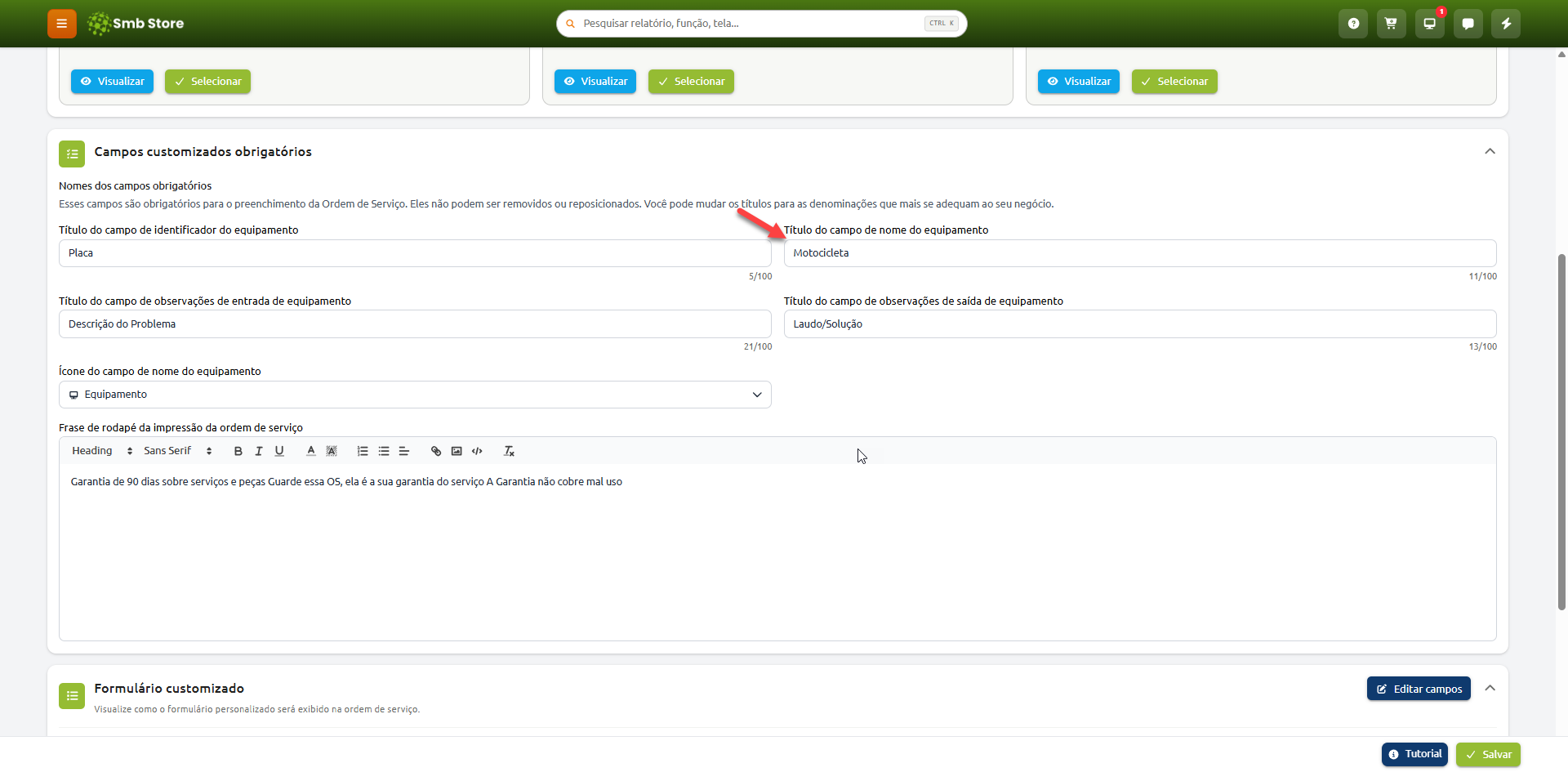Insert an ordered numbered list

[363, 451]
